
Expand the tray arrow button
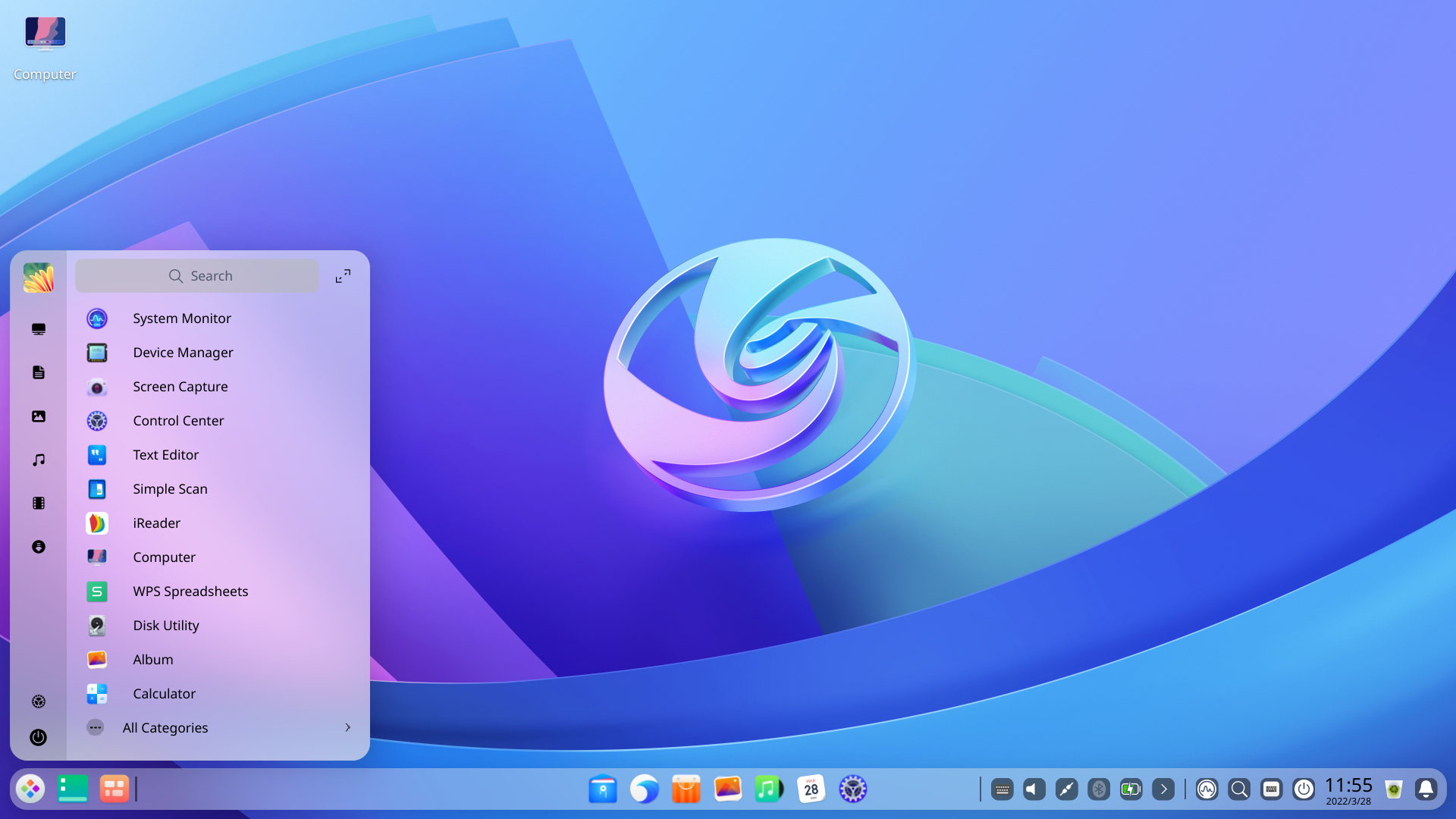point(1163,789)
